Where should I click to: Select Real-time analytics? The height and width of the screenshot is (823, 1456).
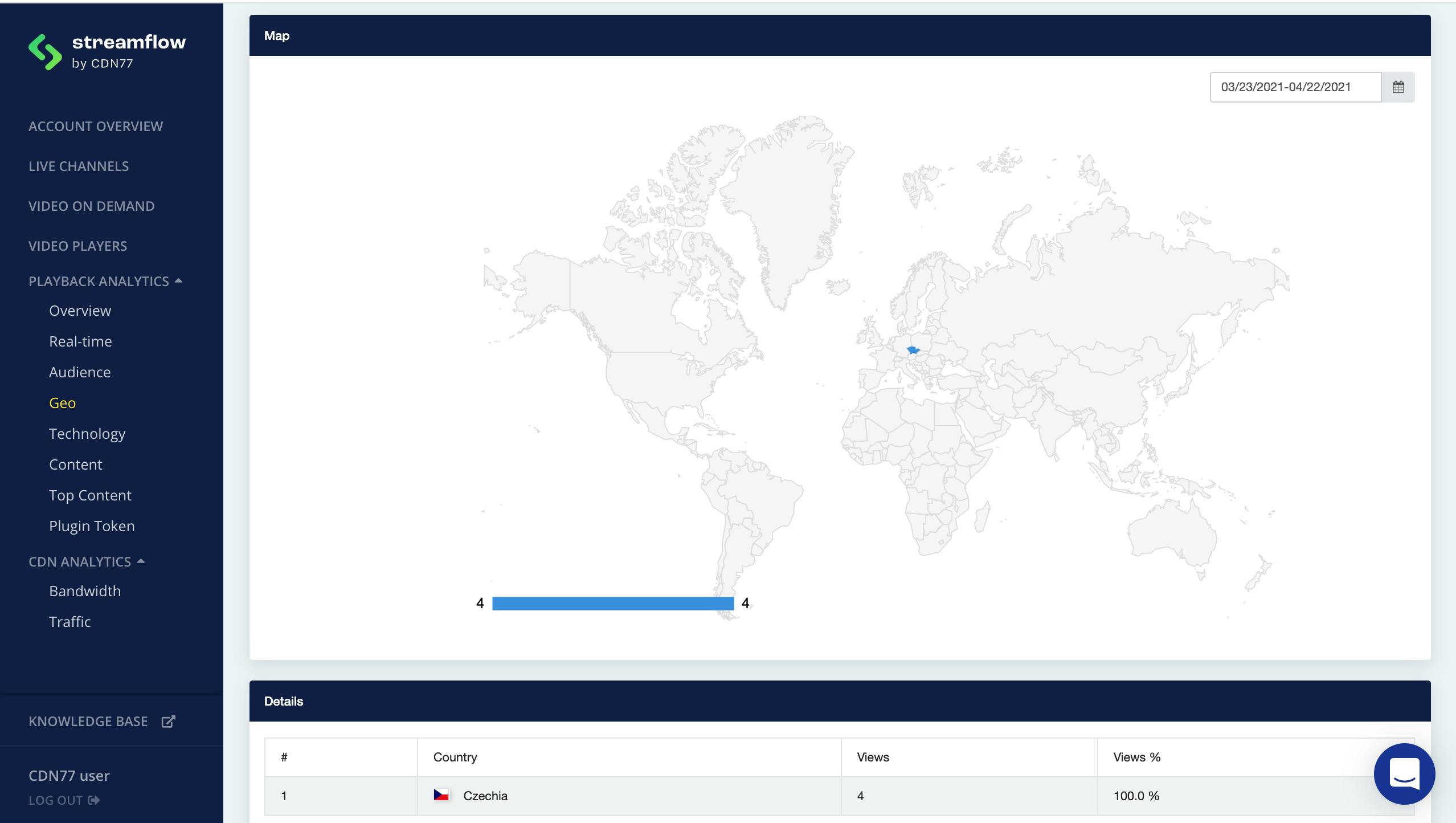80,341
